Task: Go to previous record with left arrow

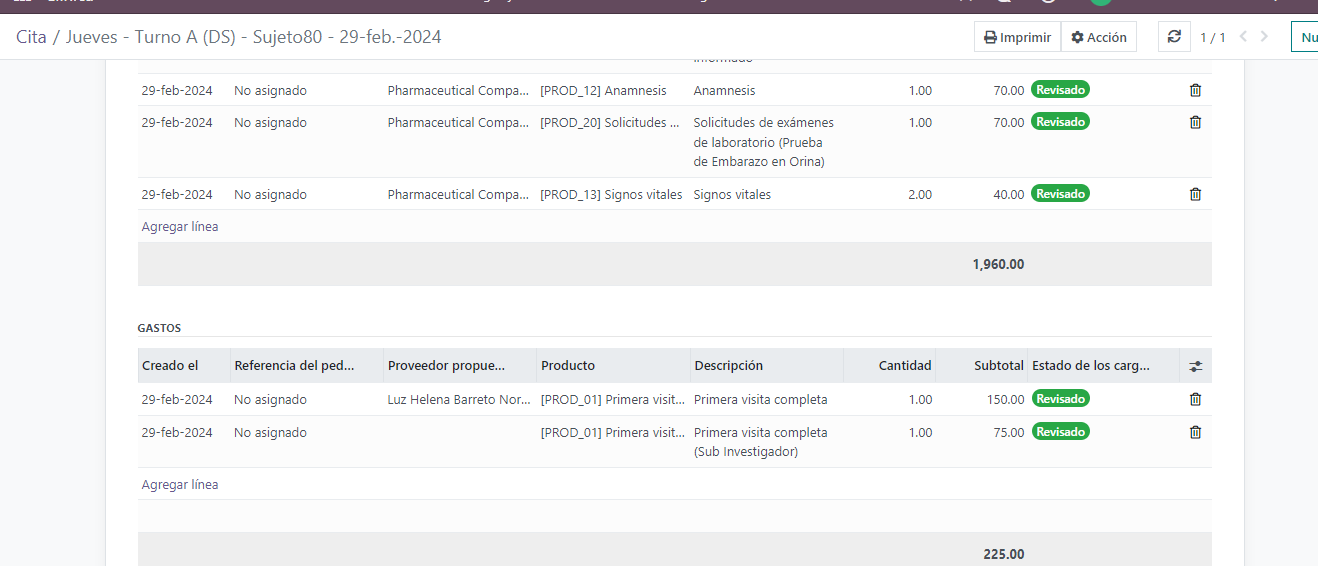Action: (1243, 37)
